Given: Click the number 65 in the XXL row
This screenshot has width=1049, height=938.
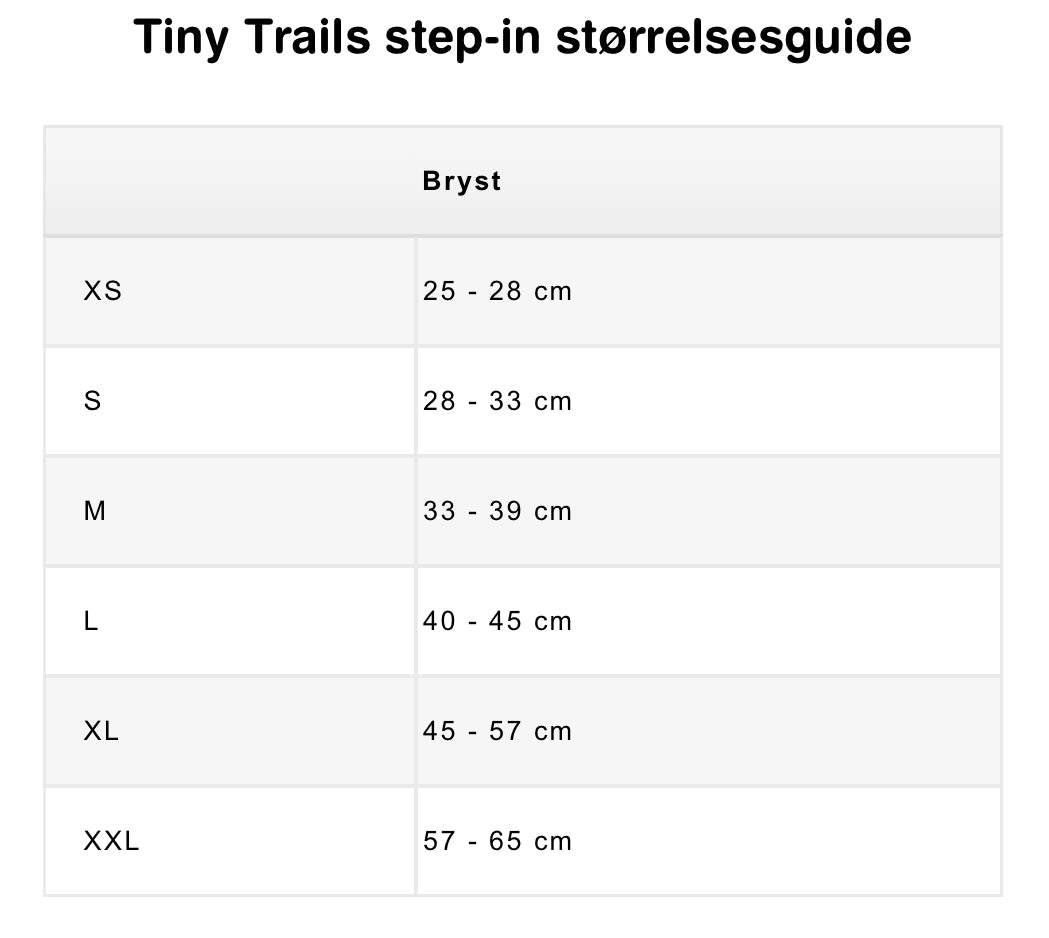Looking at the screenshot, I should (x=505, y=841).
